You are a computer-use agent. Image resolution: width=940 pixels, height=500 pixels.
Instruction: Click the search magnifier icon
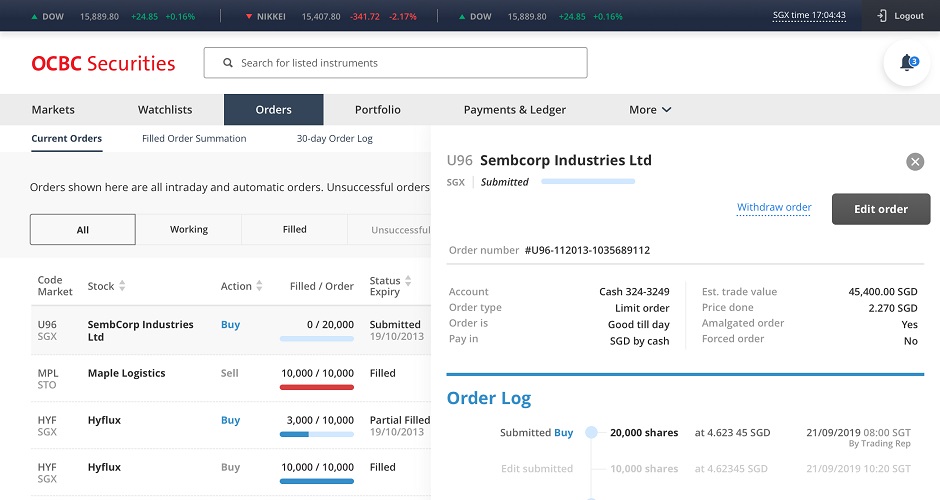[228, 62]
